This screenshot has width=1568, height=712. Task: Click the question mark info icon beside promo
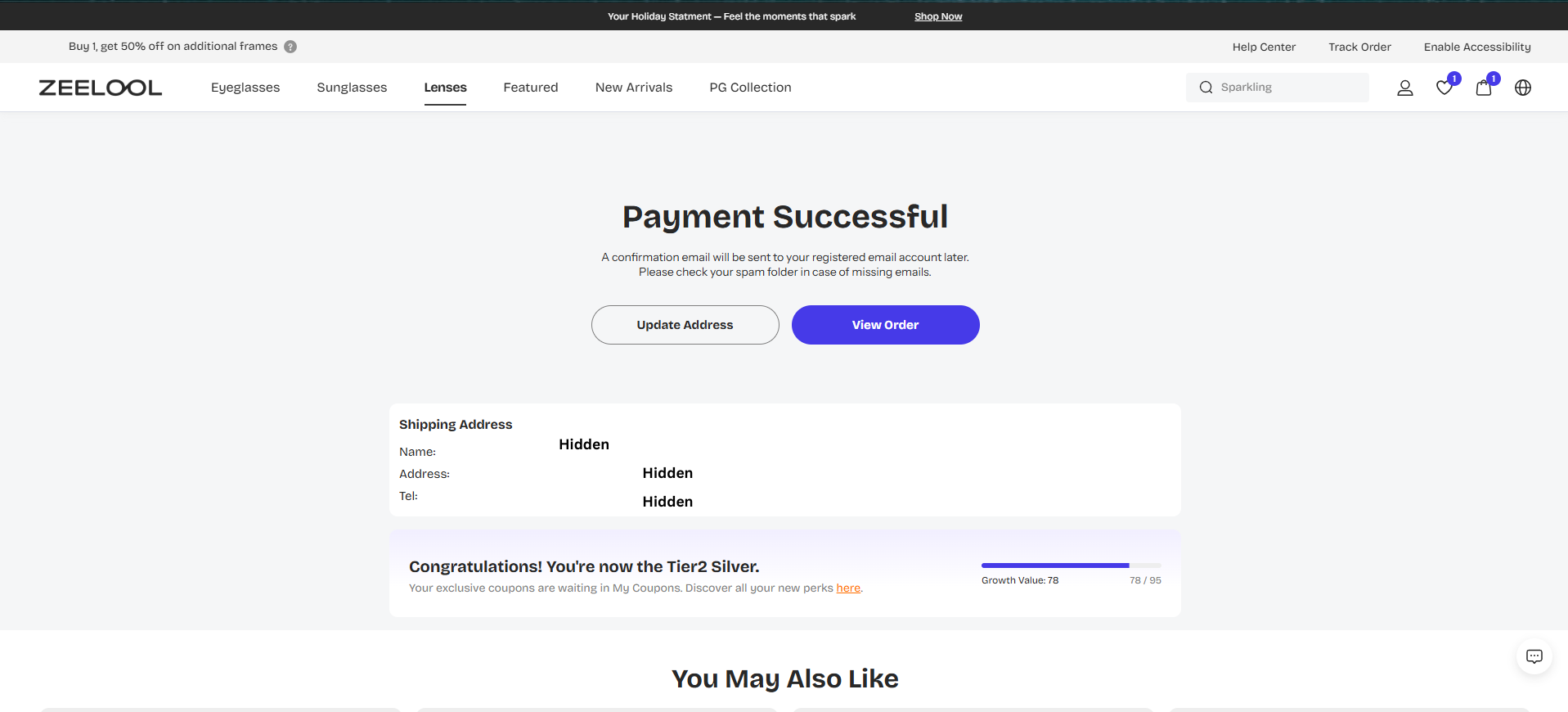pyautogui.click(x=290, y=47)
